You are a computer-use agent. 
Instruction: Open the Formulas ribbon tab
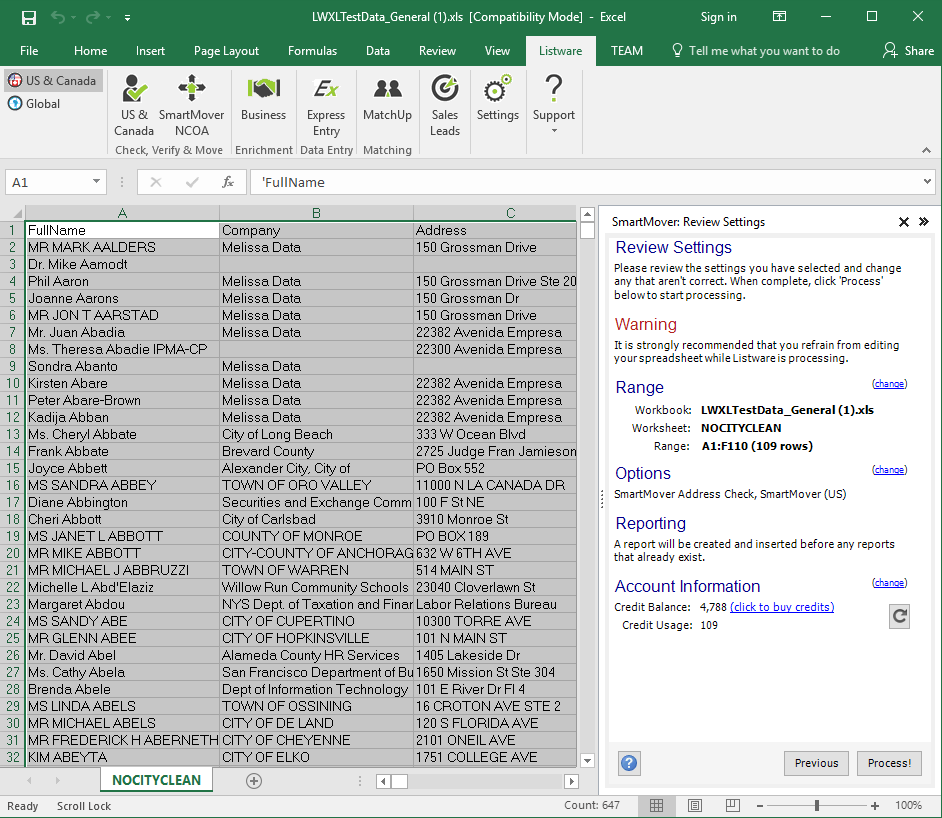coord(312,51)
